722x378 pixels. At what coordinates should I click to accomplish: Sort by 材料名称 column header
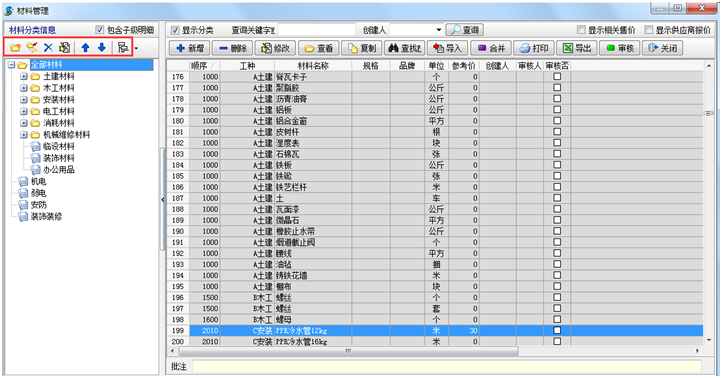313,66
